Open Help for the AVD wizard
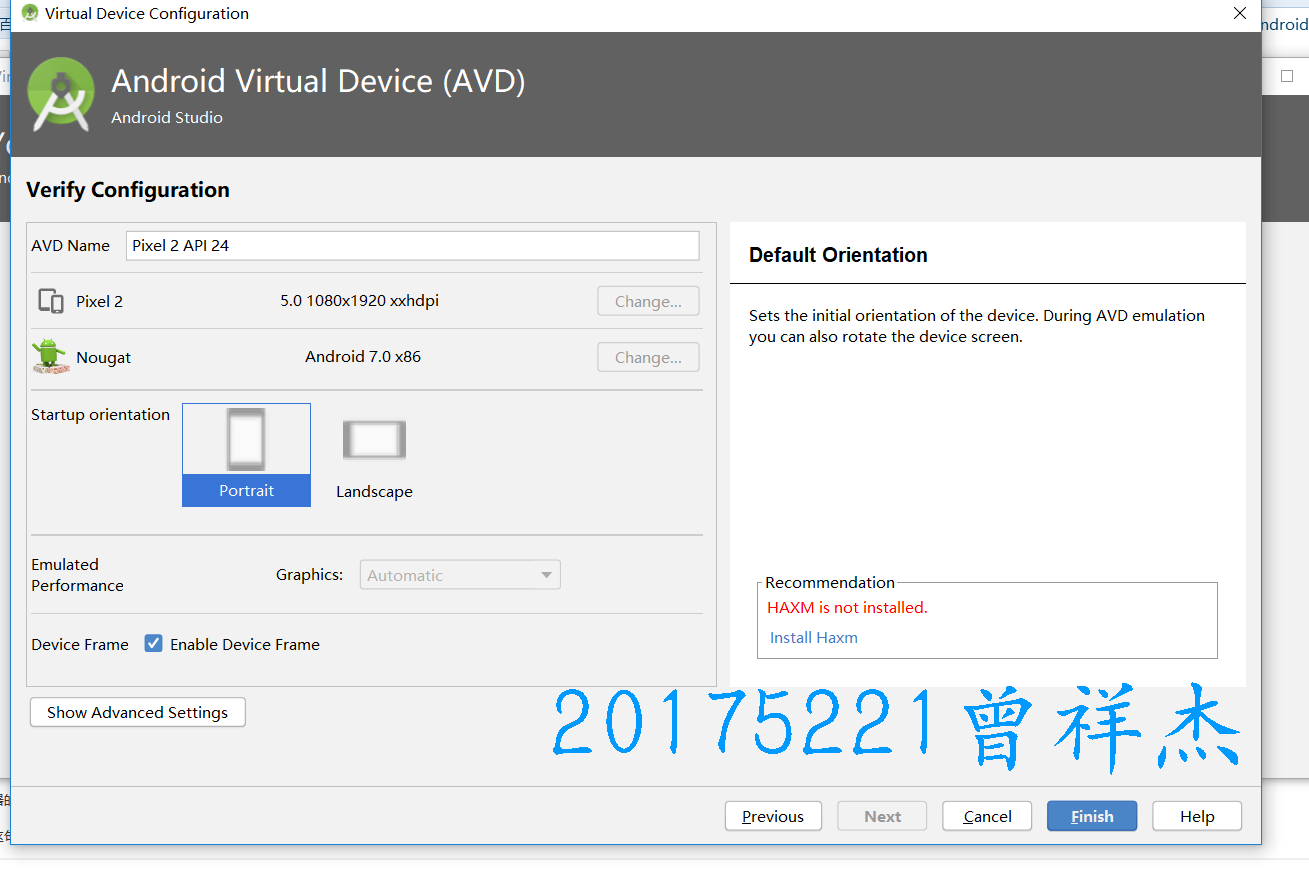This screenshot has height=875, width=1309. point(1197,816)
